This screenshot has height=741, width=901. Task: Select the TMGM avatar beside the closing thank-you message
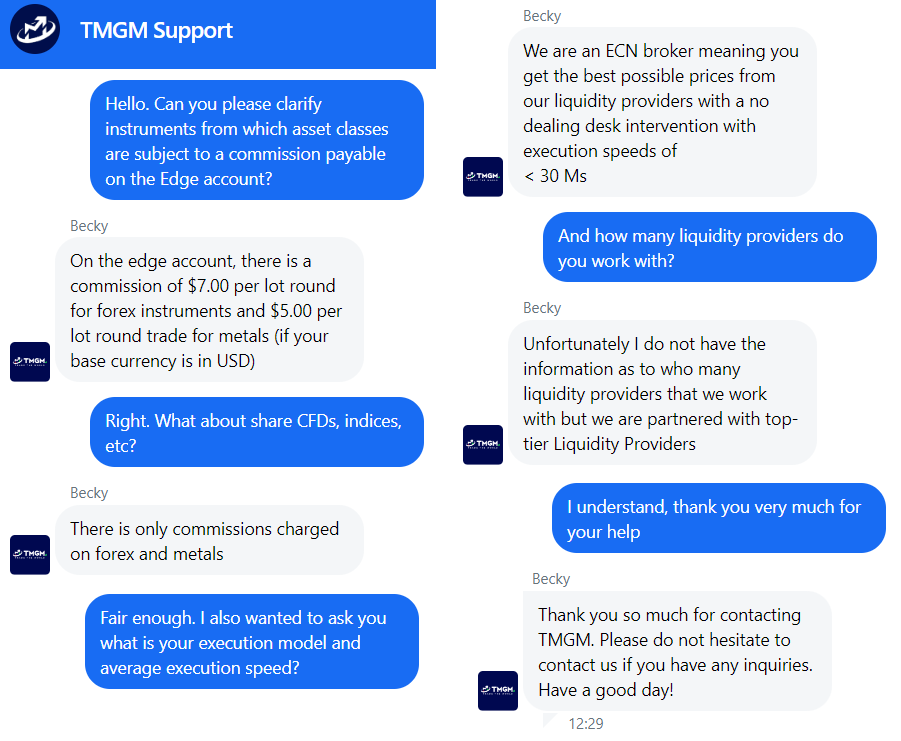pos(498,690)
